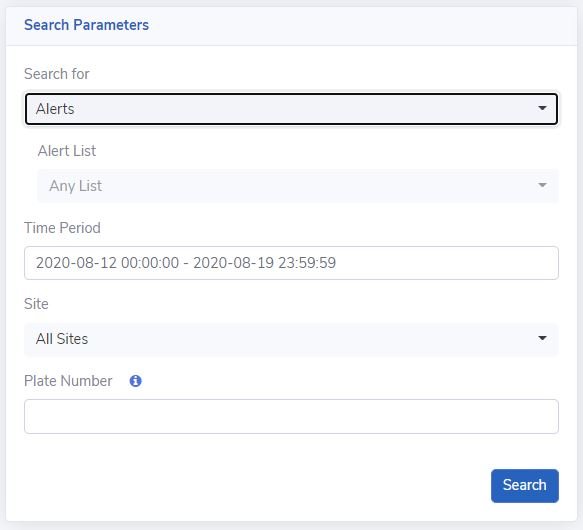Click the Site field label
The width and height of the screenshot is (583, 530).
tap(36, 304)
